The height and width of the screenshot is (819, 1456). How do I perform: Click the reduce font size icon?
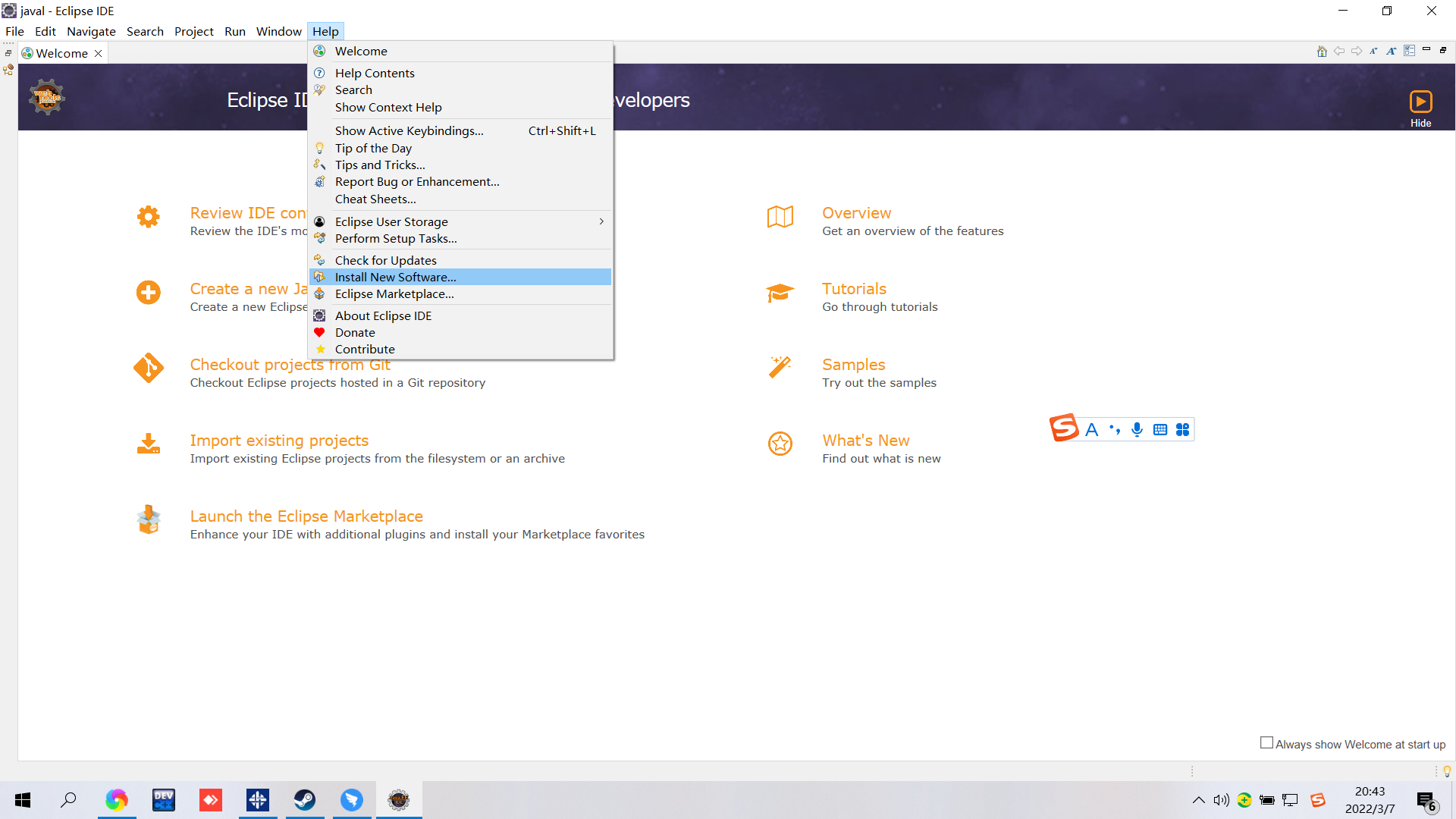click(1373, 51)
